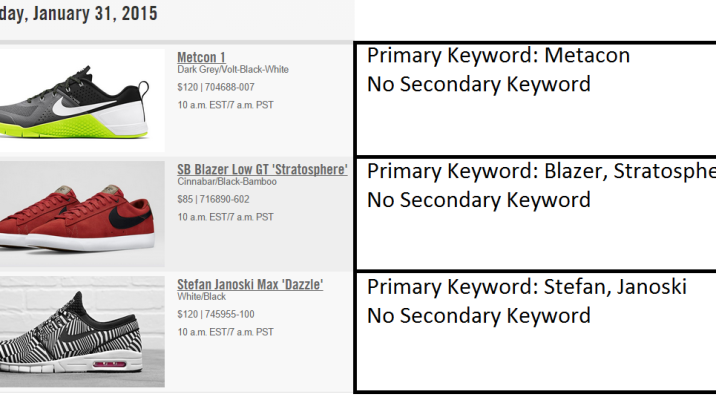
Task: Open the Stefan Janoski Max 'Dazzle' link
Action: pos(250,285)
